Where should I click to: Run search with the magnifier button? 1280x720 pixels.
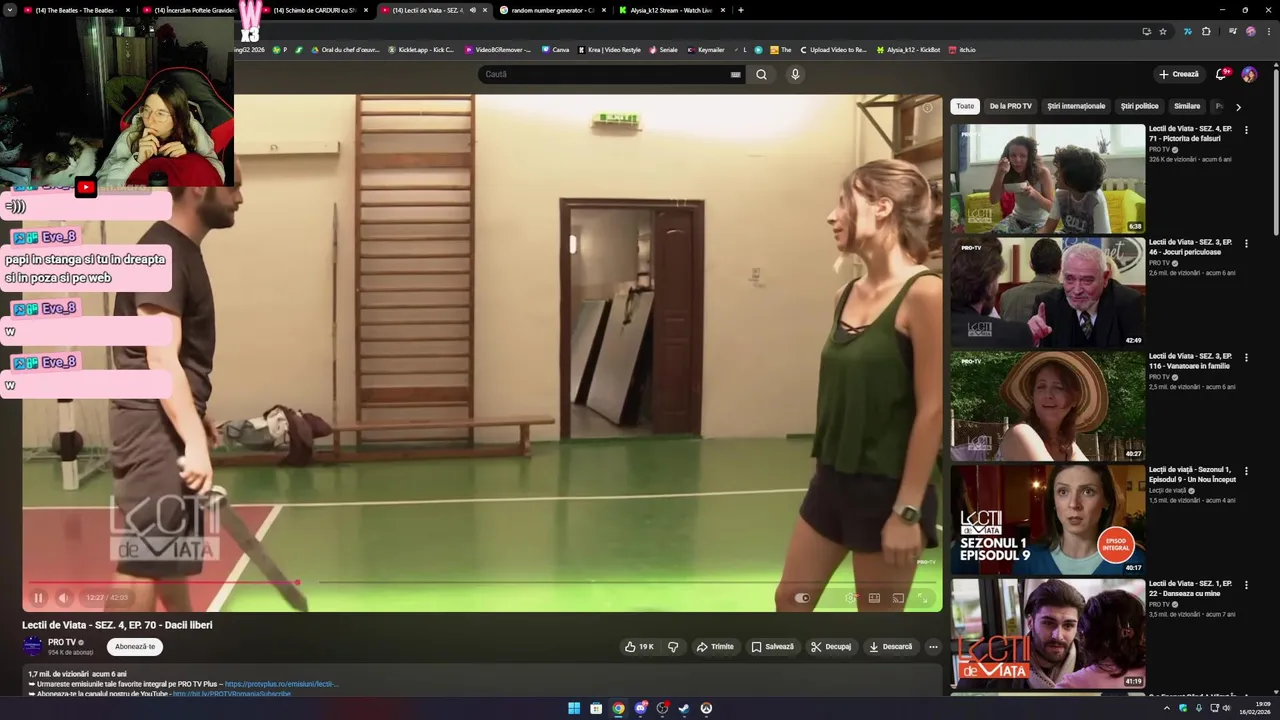(761, 74)
